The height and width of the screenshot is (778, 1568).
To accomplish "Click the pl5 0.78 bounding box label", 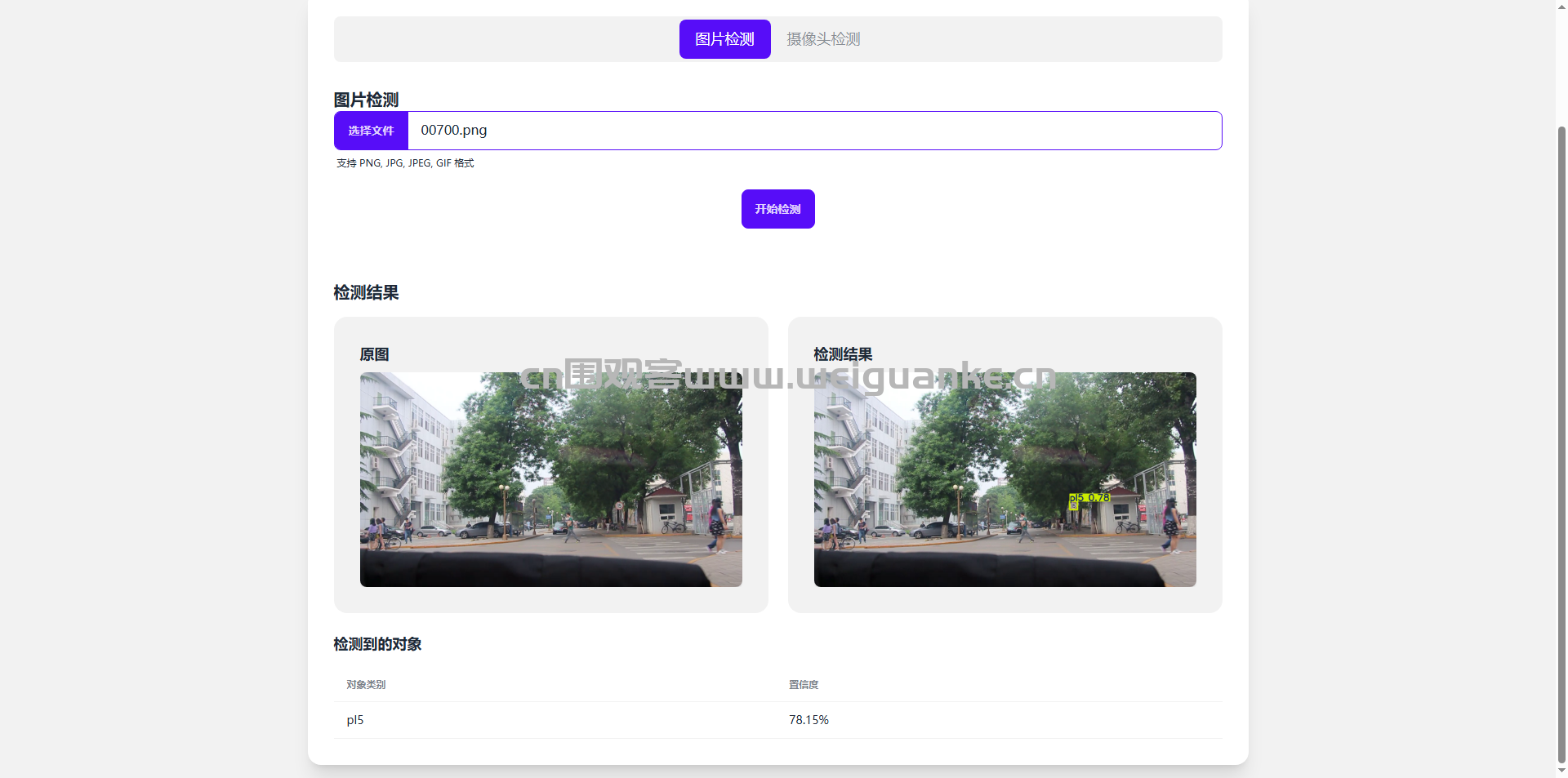I will click(1089, 497).
